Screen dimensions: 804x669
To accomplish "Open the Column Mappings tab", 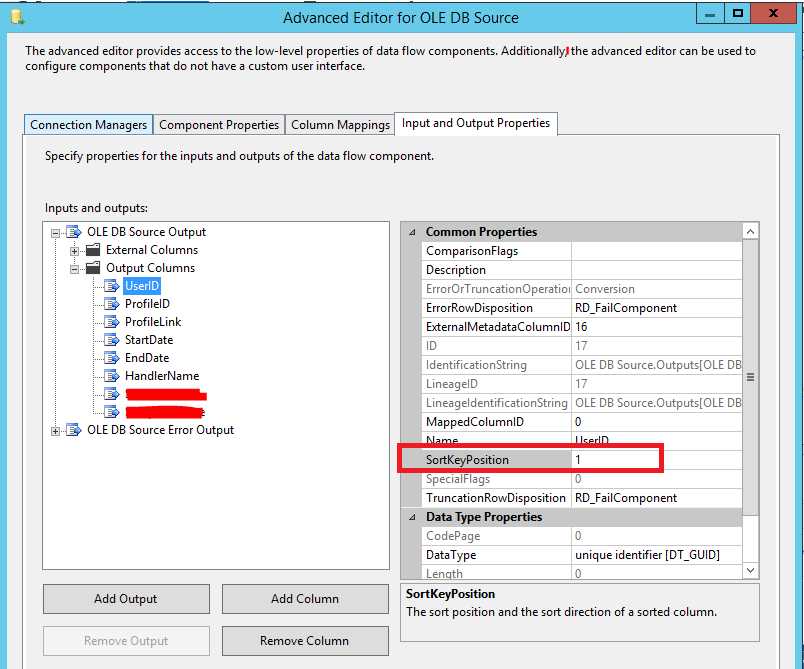I will click(340, 125).
